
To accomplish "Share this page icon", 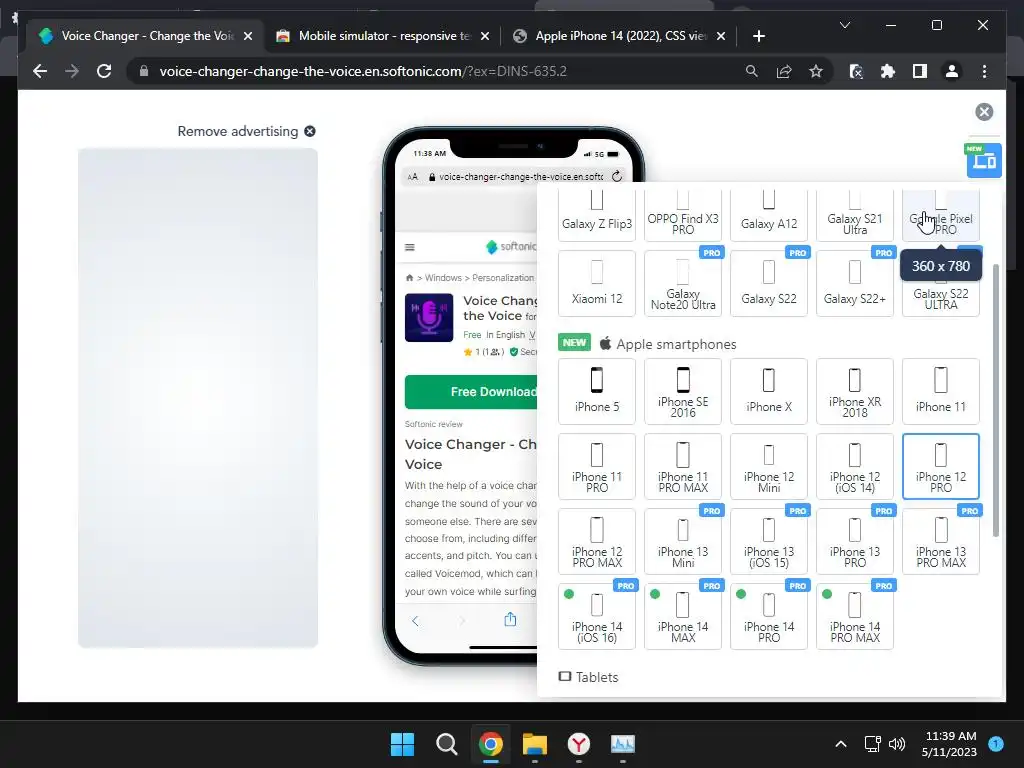I will point(784,71).
